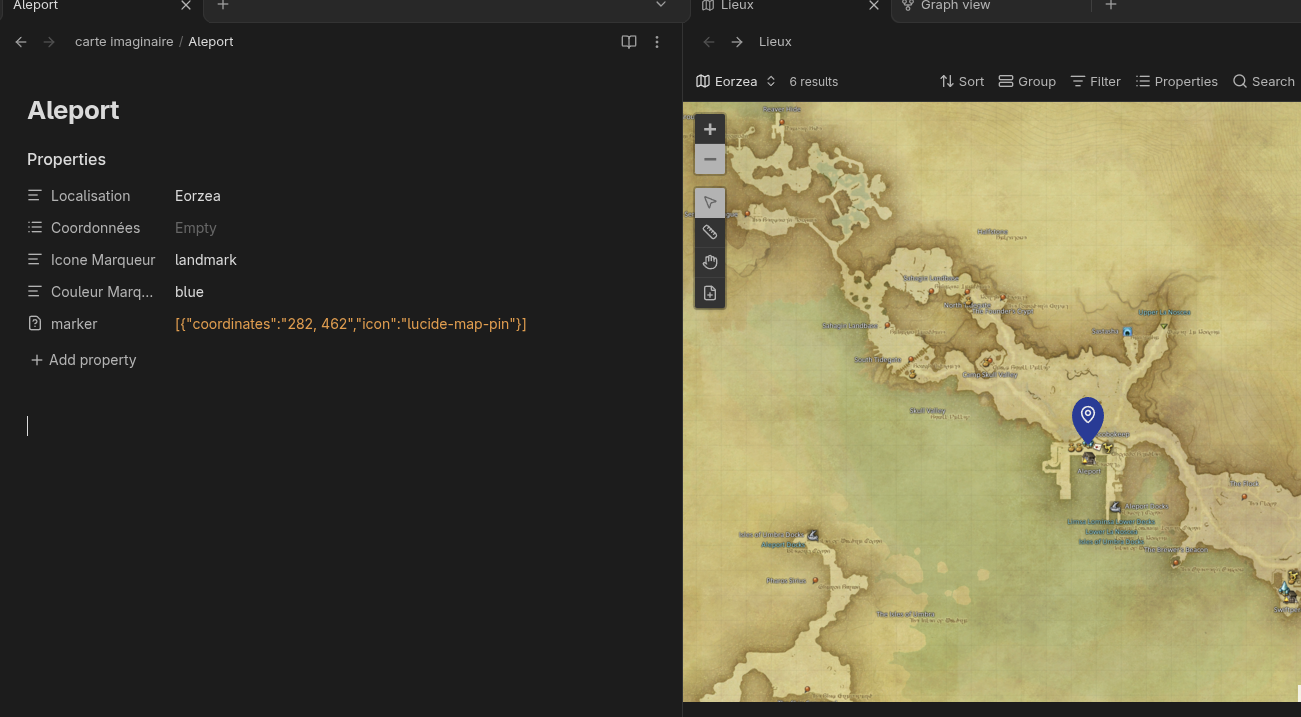Open the Properties toolbar menu

[x=1176, y=82]
